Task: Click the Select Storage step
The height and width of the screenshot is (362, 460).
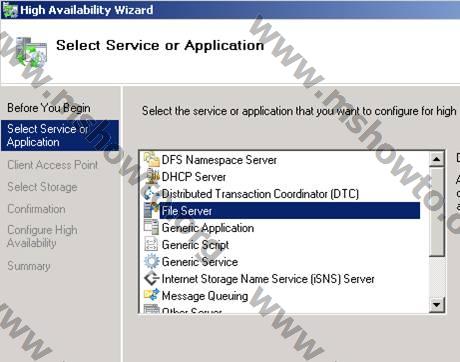Action: (x=42, y=187)
